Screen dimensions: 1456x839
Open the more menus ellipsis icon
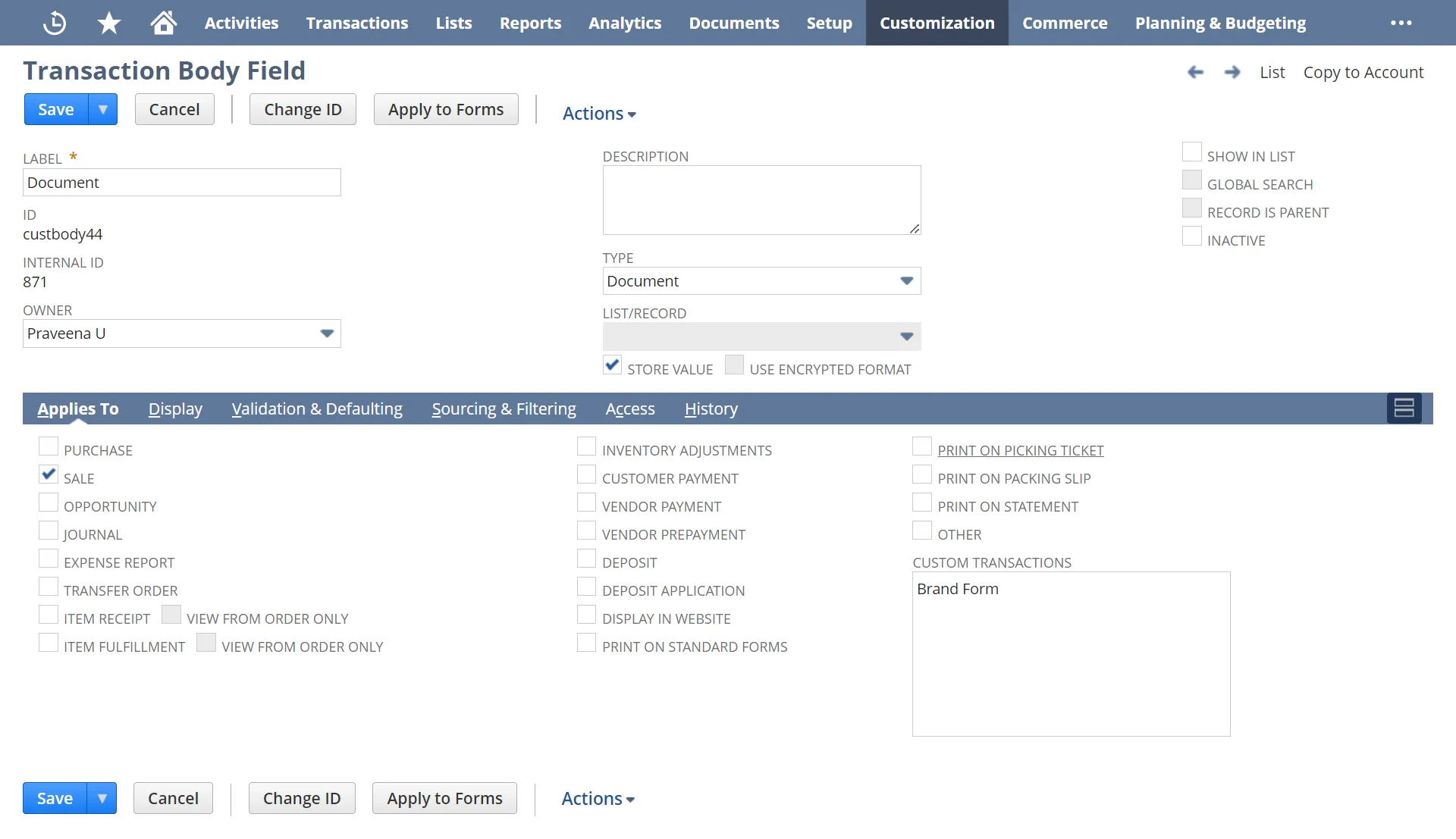[1401, 23]
